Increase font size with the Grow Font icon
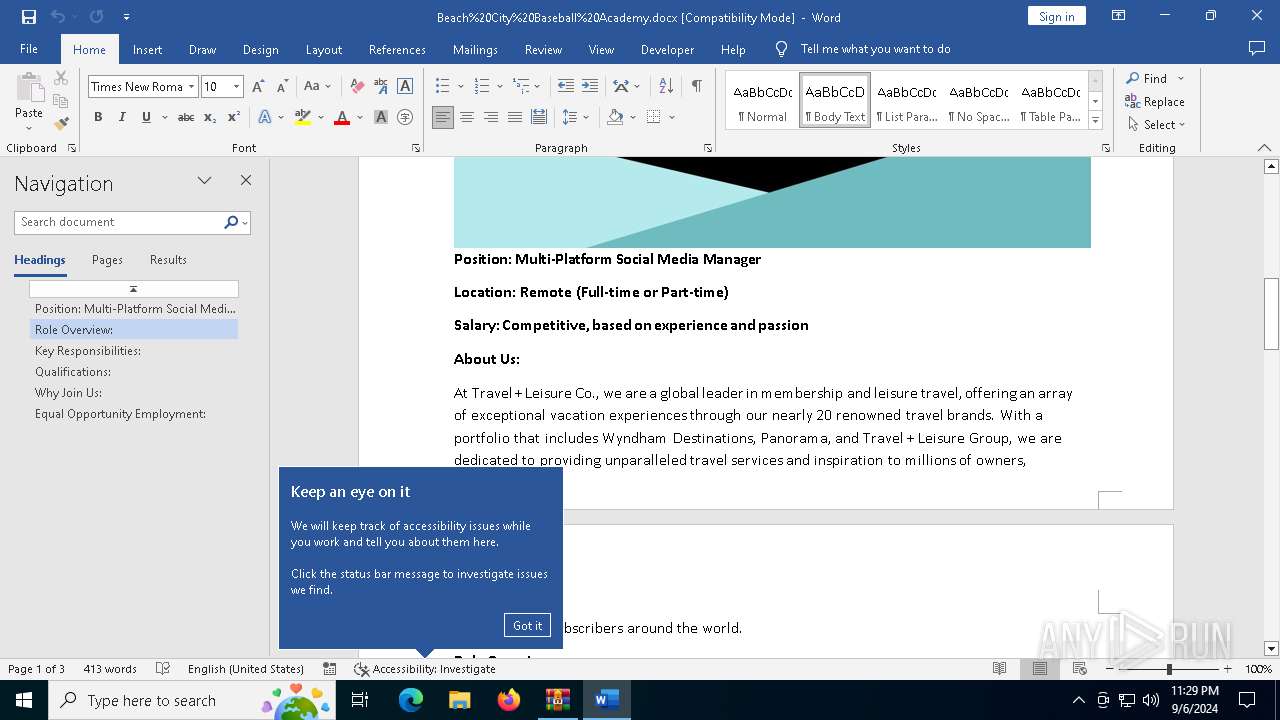 (x=258, y=87)
